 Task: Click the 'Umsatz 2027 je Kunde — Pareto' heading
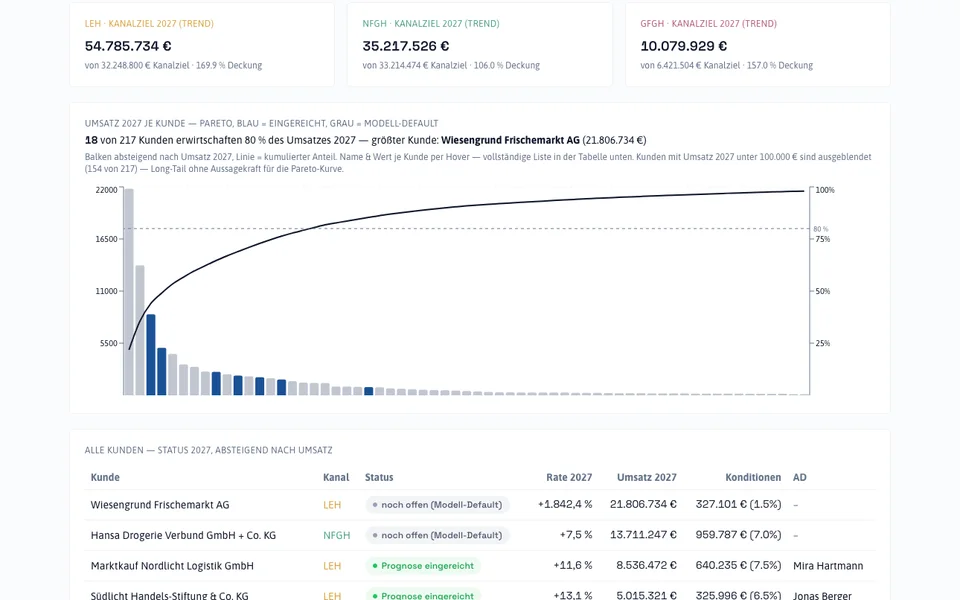tap(261, 123)
